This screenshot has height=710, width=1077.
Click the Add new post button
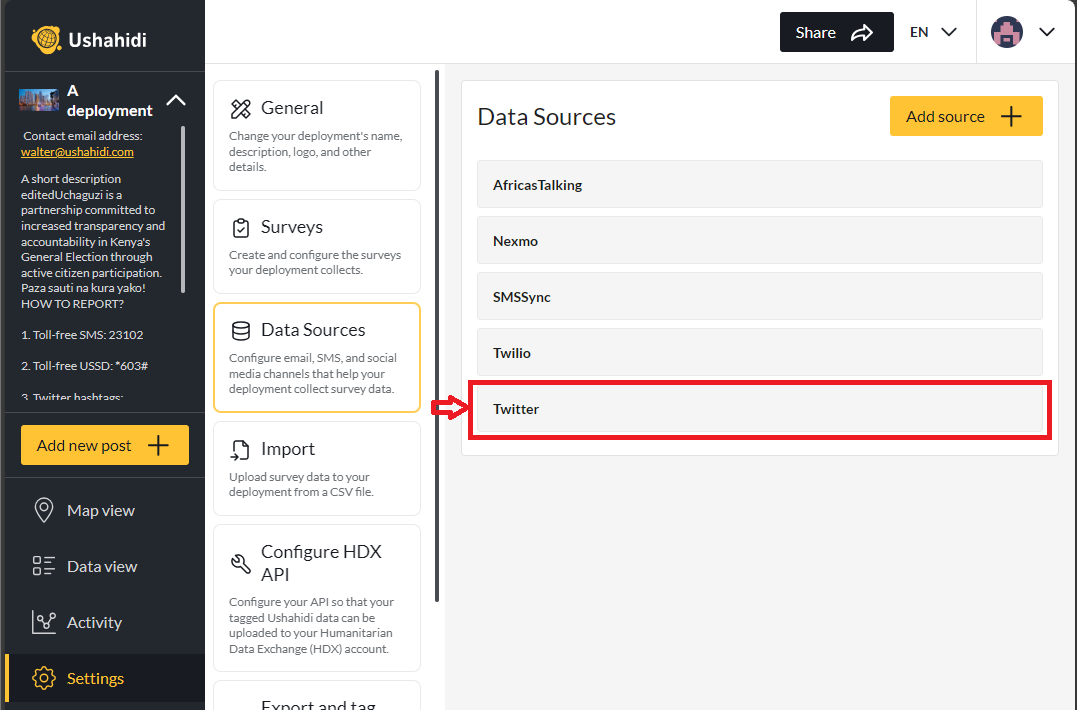[x=104, y=444]
